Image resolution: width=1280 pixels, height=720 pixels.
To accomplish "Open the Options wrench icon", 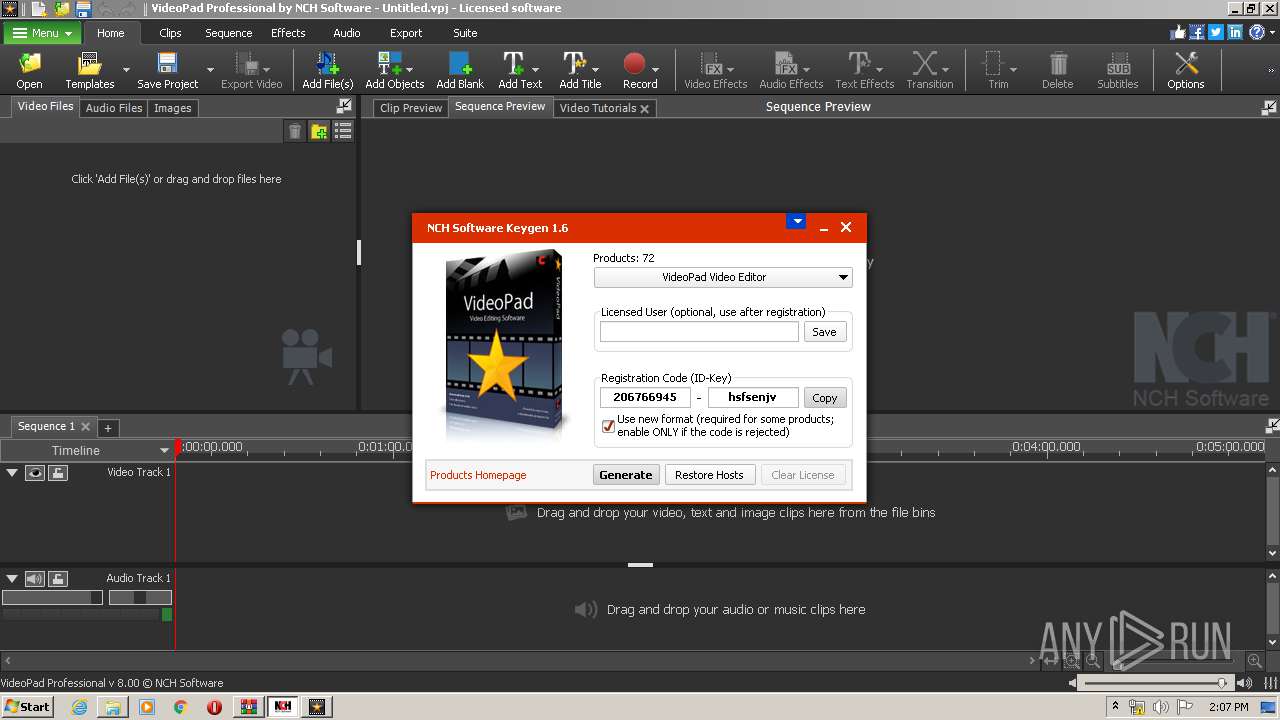I will pos(1185,70).
